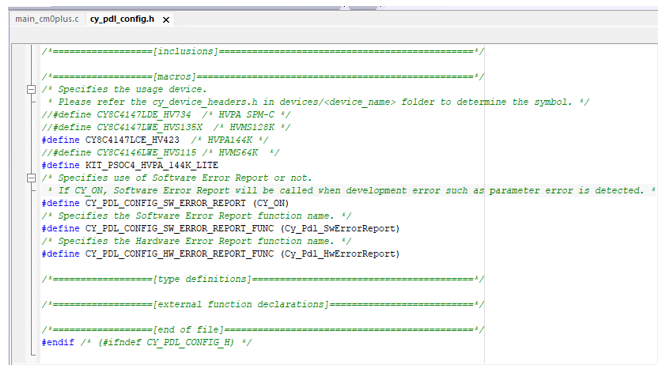This screenshot has width=667, height=374.
Task: Select the cy_pdl_config.h tab
Action: (x=122, y=19)
